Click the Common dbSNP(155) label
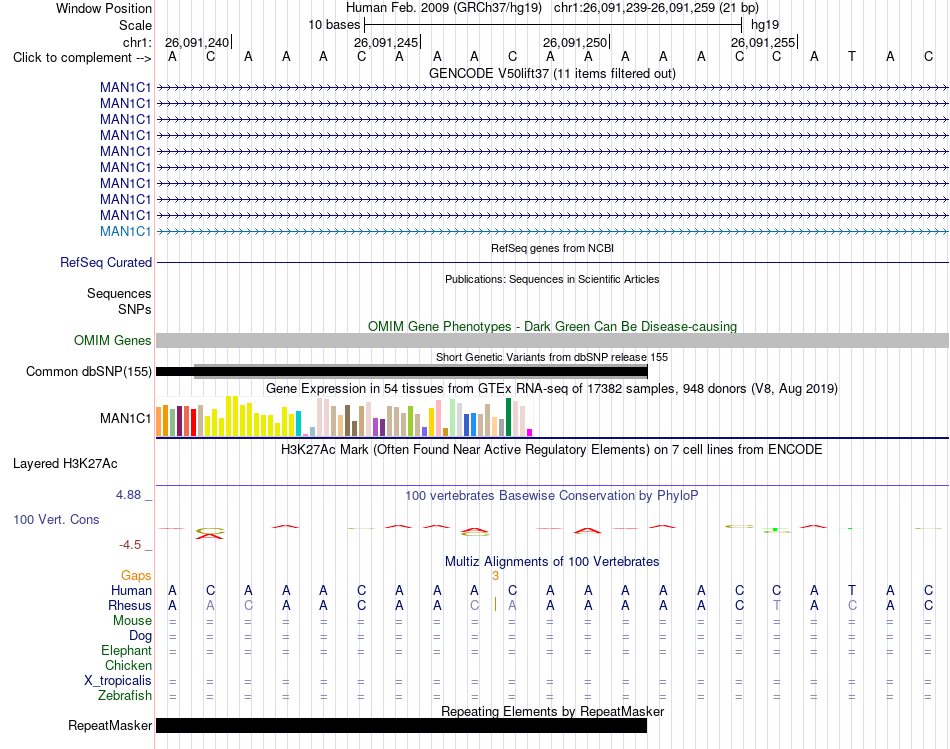 (89, 371)
